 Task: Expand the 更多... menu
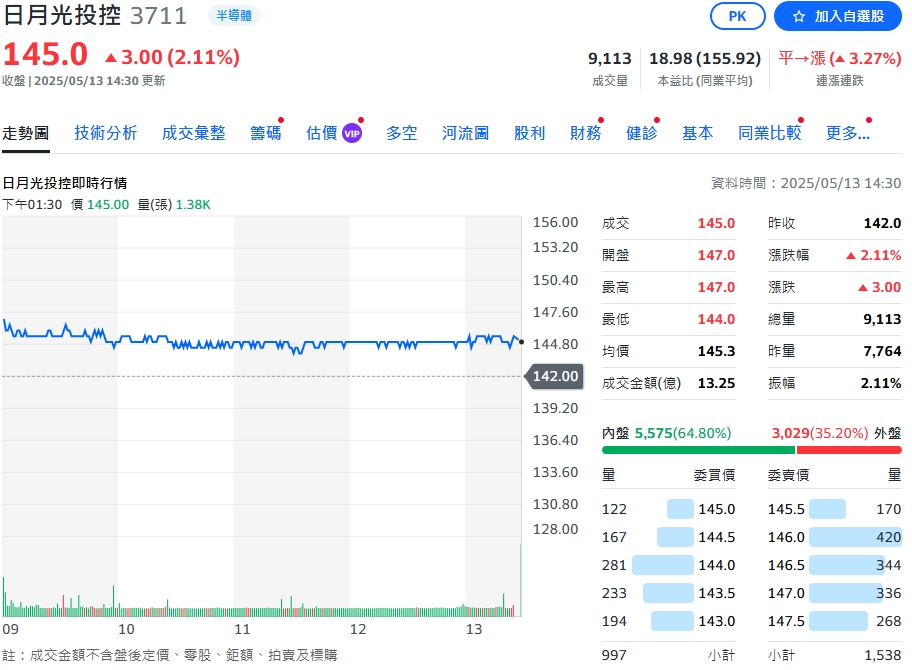click(x=847, y=133)
